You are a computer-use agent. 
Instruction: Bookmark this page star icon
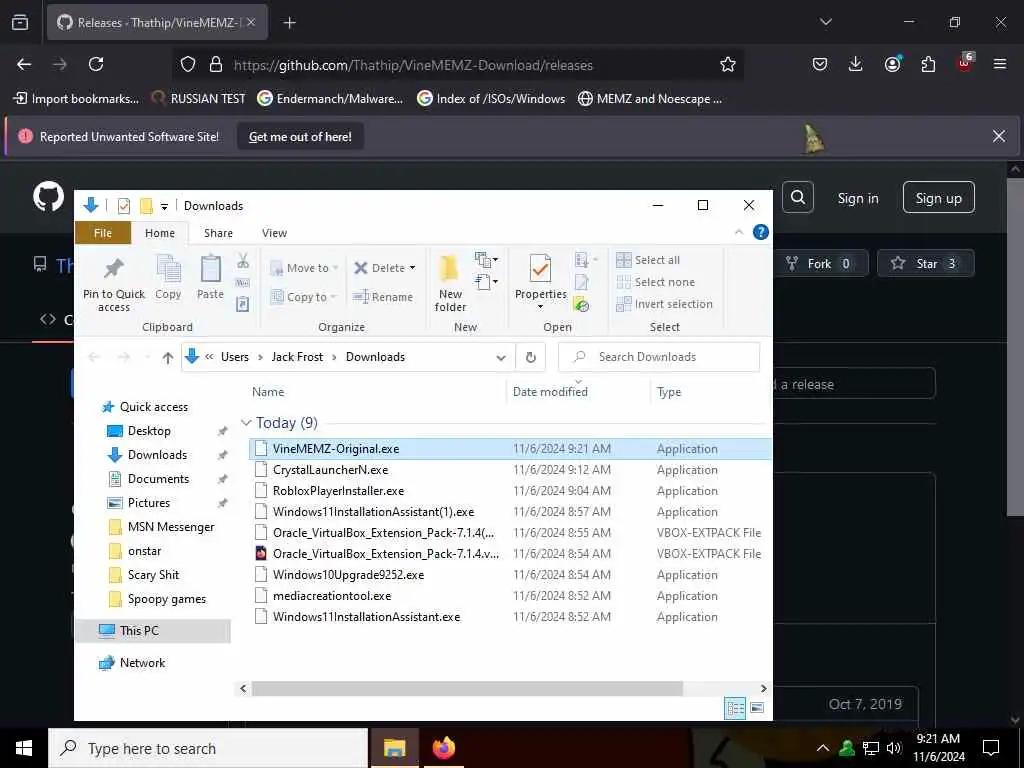tap(728, 64)
